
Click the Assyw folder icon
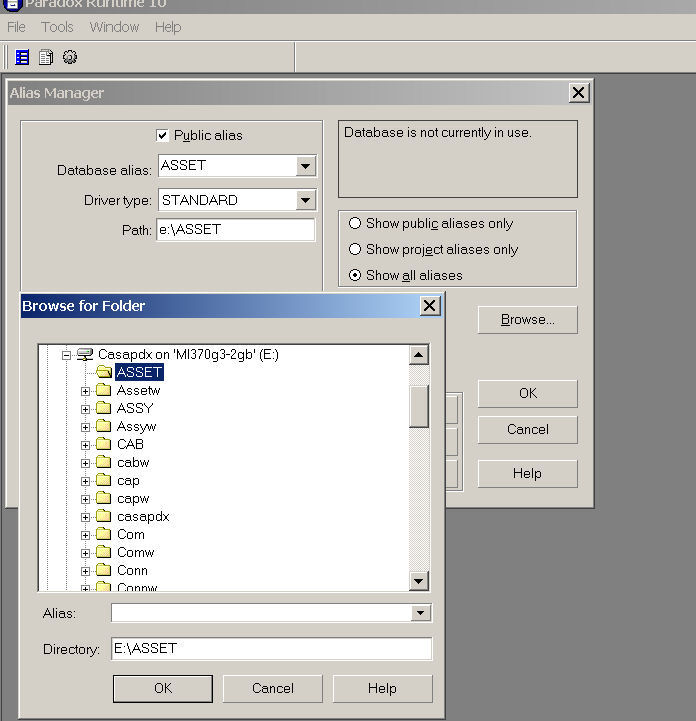(104, 426)
